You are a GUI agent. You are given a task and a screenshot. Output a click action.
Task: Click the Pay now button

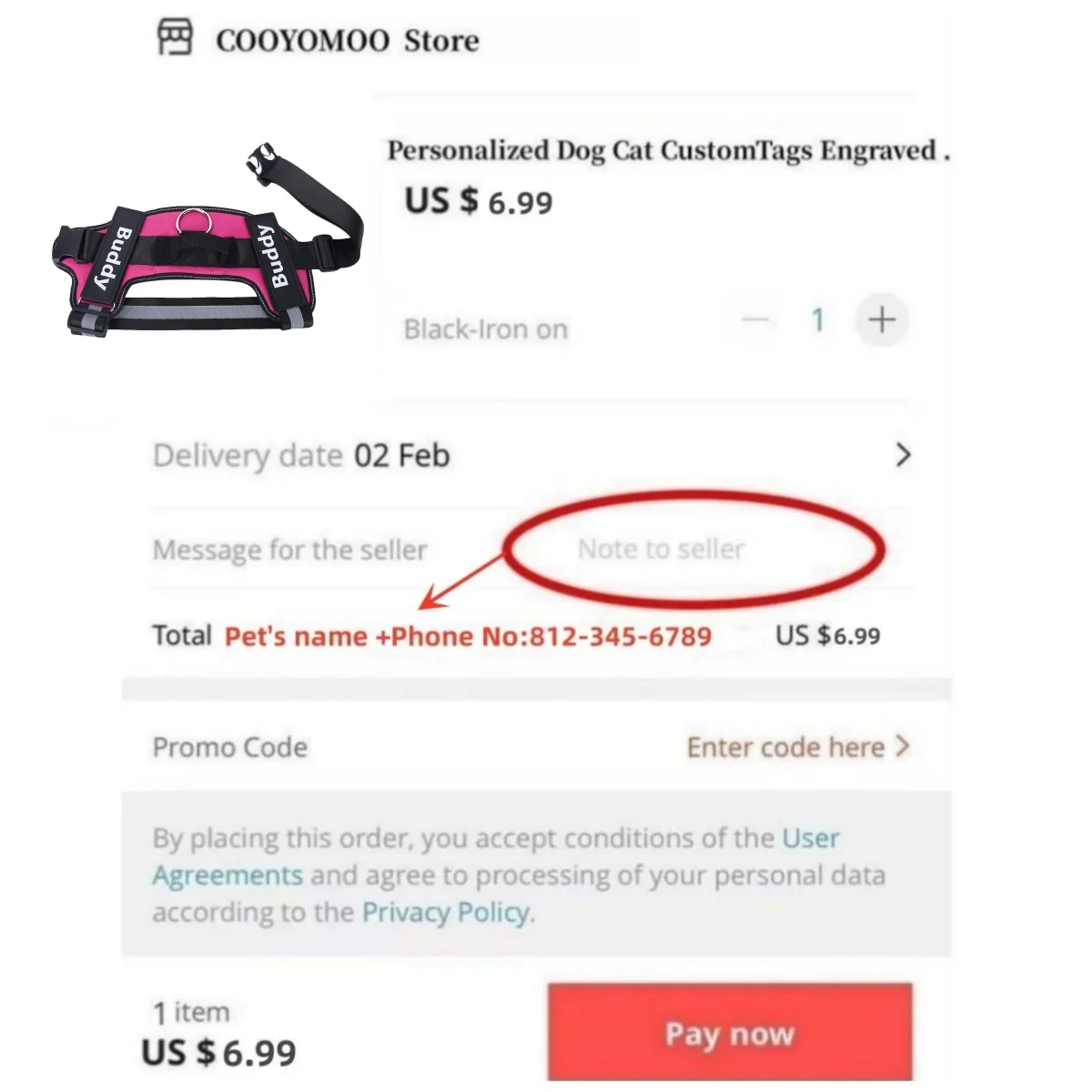click(x=730, y=1032)
